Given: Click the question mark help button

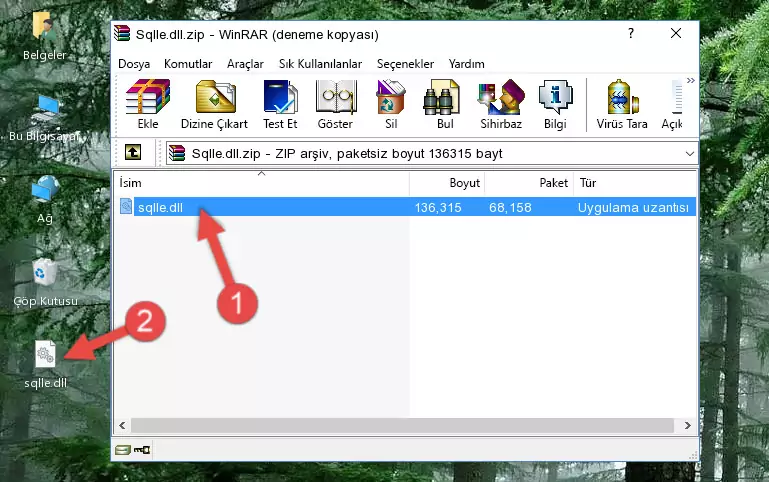Looking at the screenshot, I should (x=631, y=33).
